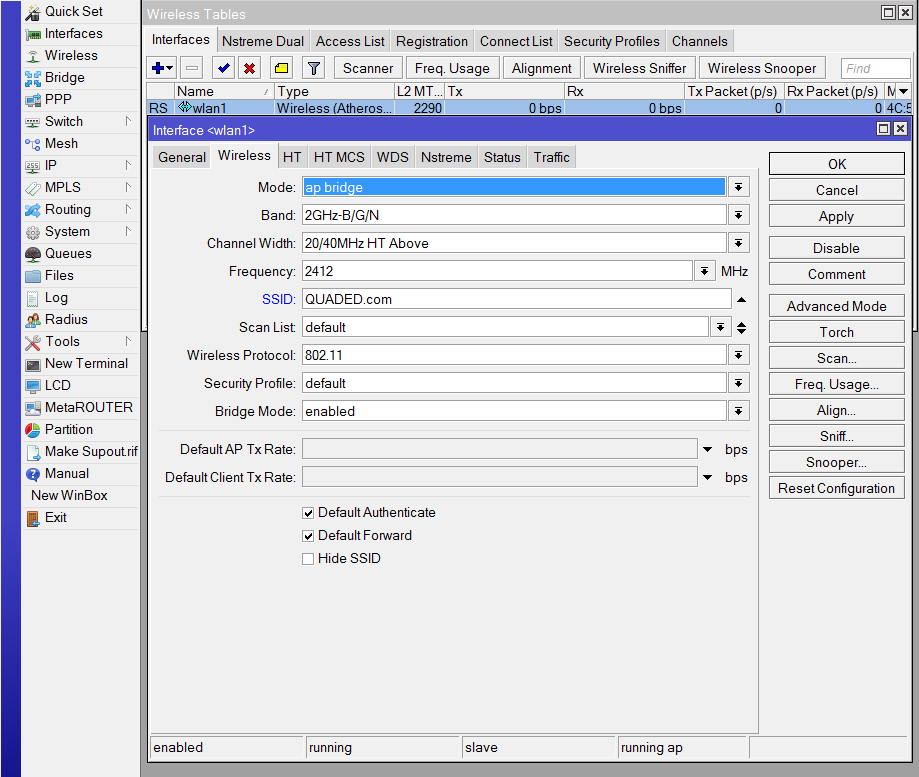Screen dimensions: 919x777
Task: Open the Bridge Mode dropdown
Action: 738,411
